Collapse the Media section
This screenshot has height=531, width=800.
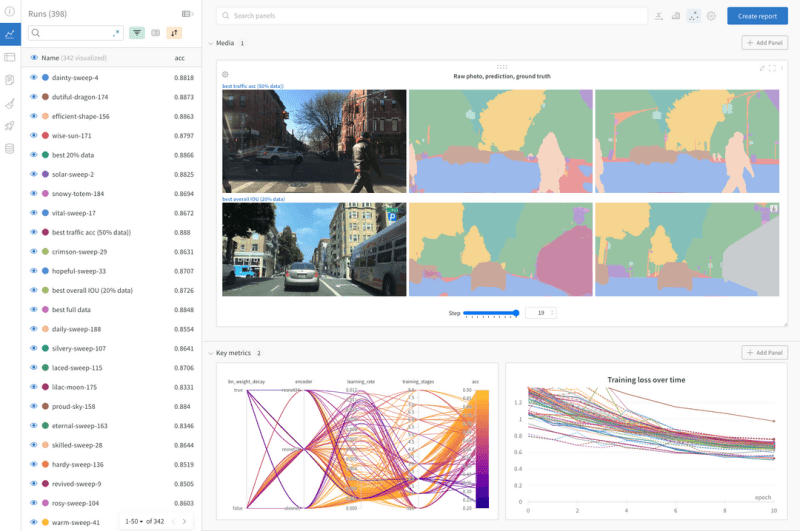click(x=210, y=43)
